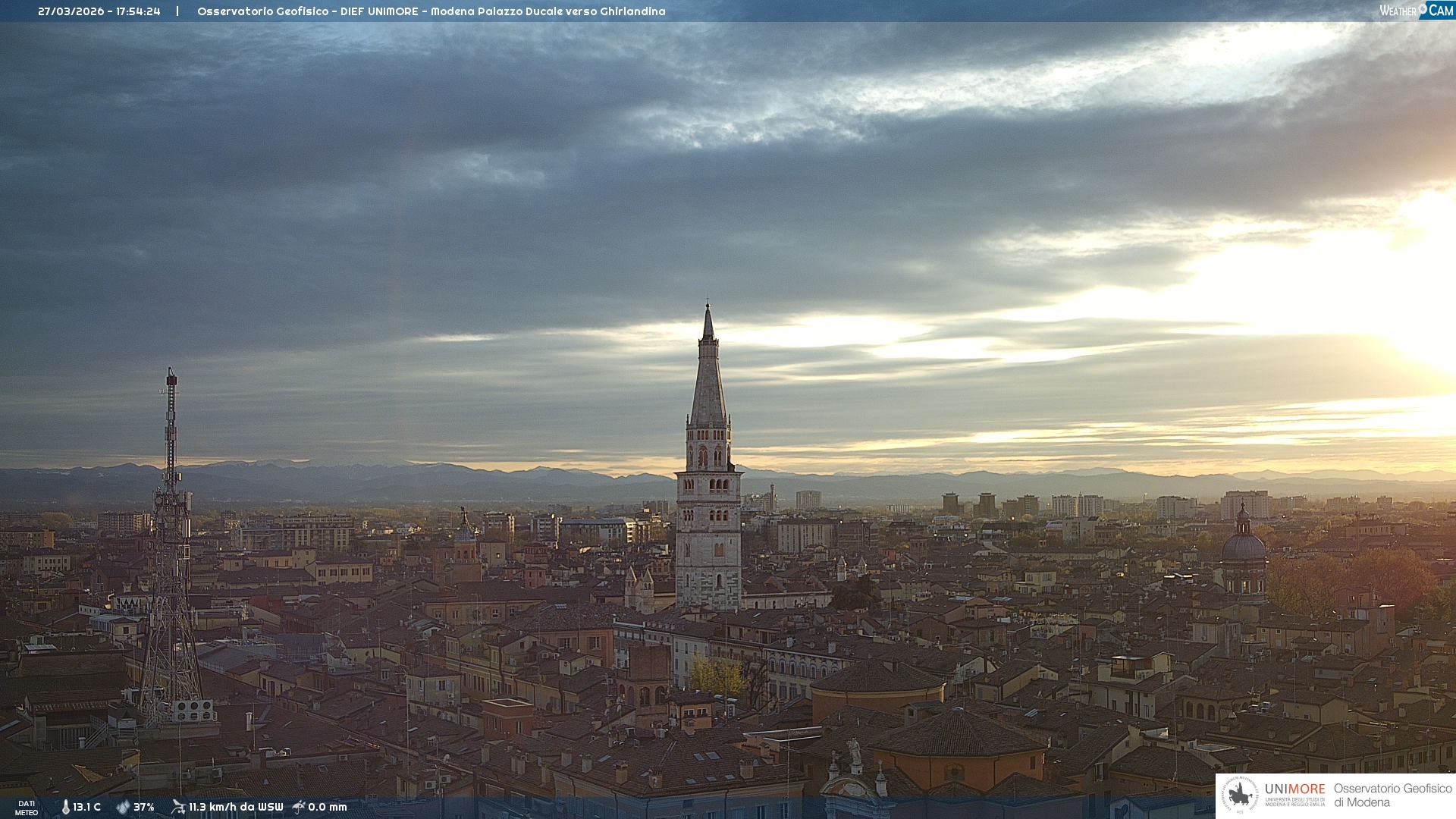This screenshot has width=1456, height=819.
Task: Click the 0.0 mm rainfall value
Action: tap(328, 808)
